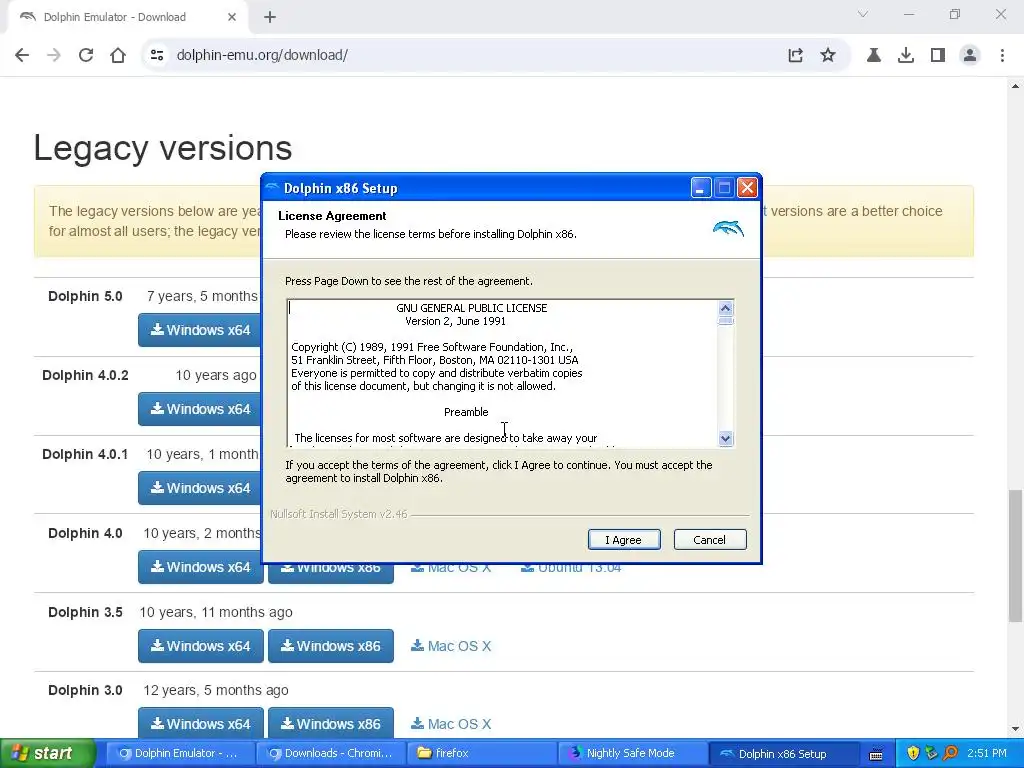Screen dimensions: 1024x768
Task: Download Dolphin 3.5 Windows x64
Action: click(200, 646)
